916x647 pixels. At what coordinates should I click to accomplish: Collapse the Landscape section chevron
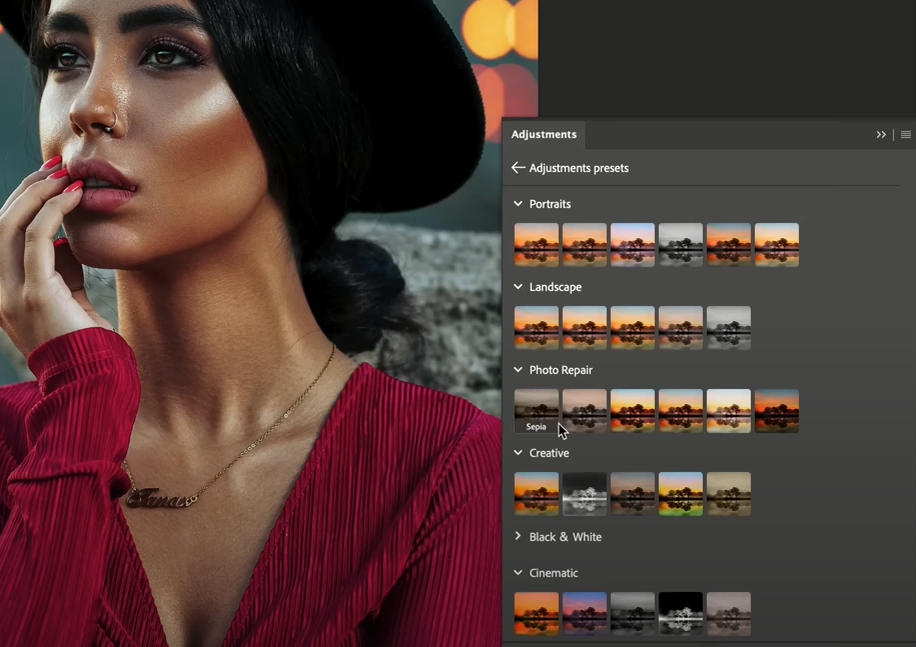click(x=518, y=287)
